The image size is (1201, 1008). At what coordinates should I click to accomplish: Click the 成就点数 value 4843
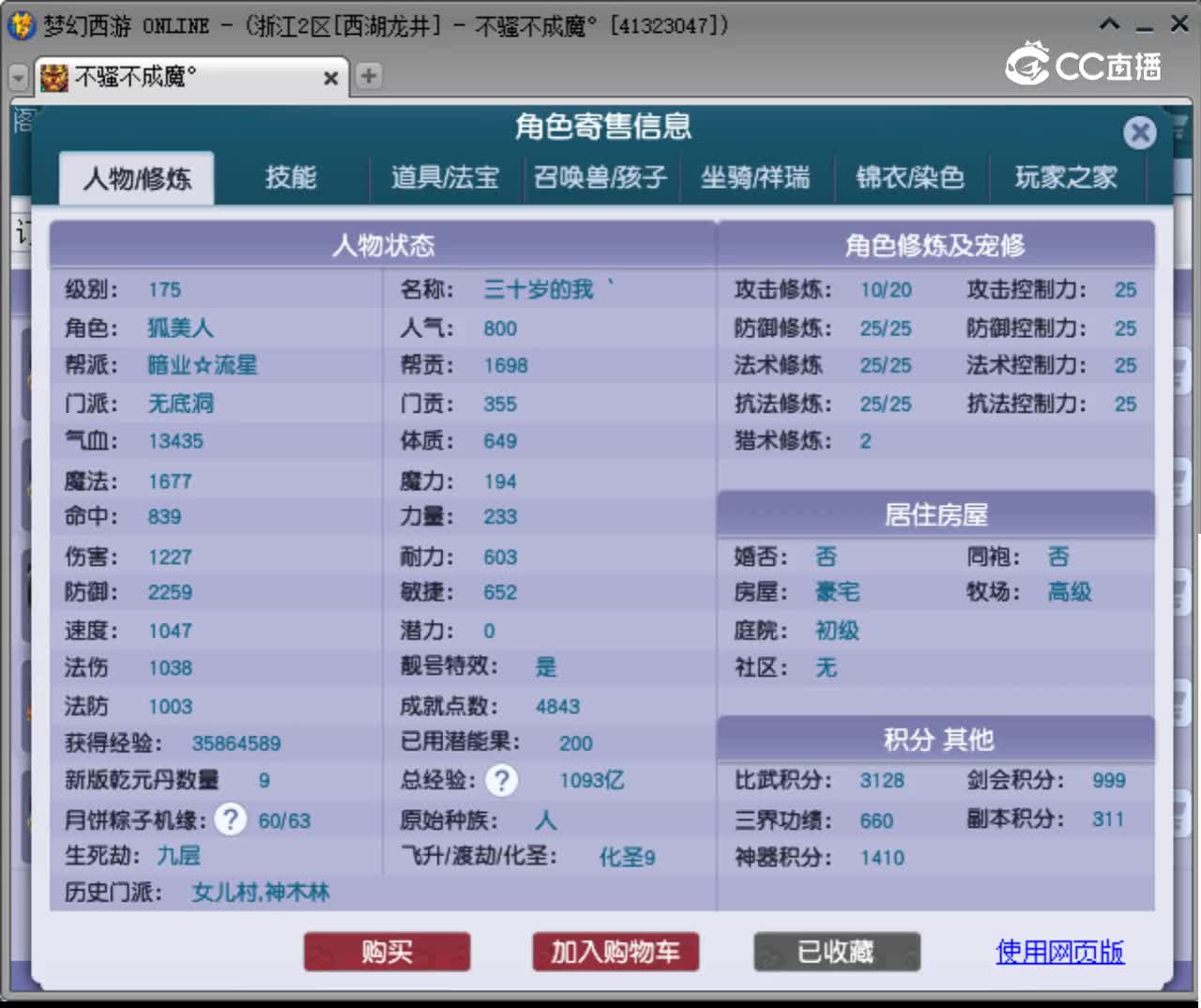click(557, 707)
